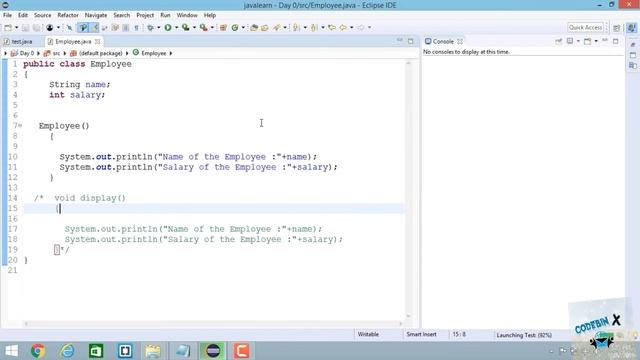640x360 pixels.
Task: Jump to Last Edit Location icon
Action: 332,27
